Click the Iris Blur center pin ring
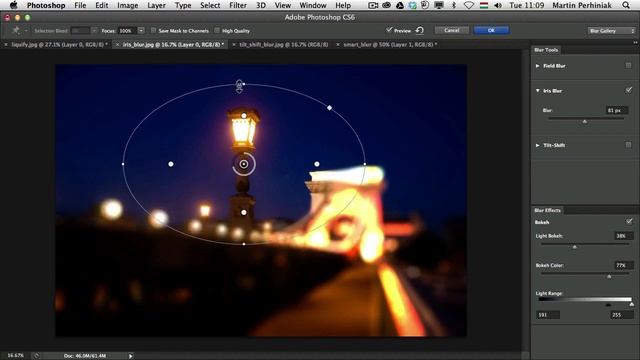 244,164
